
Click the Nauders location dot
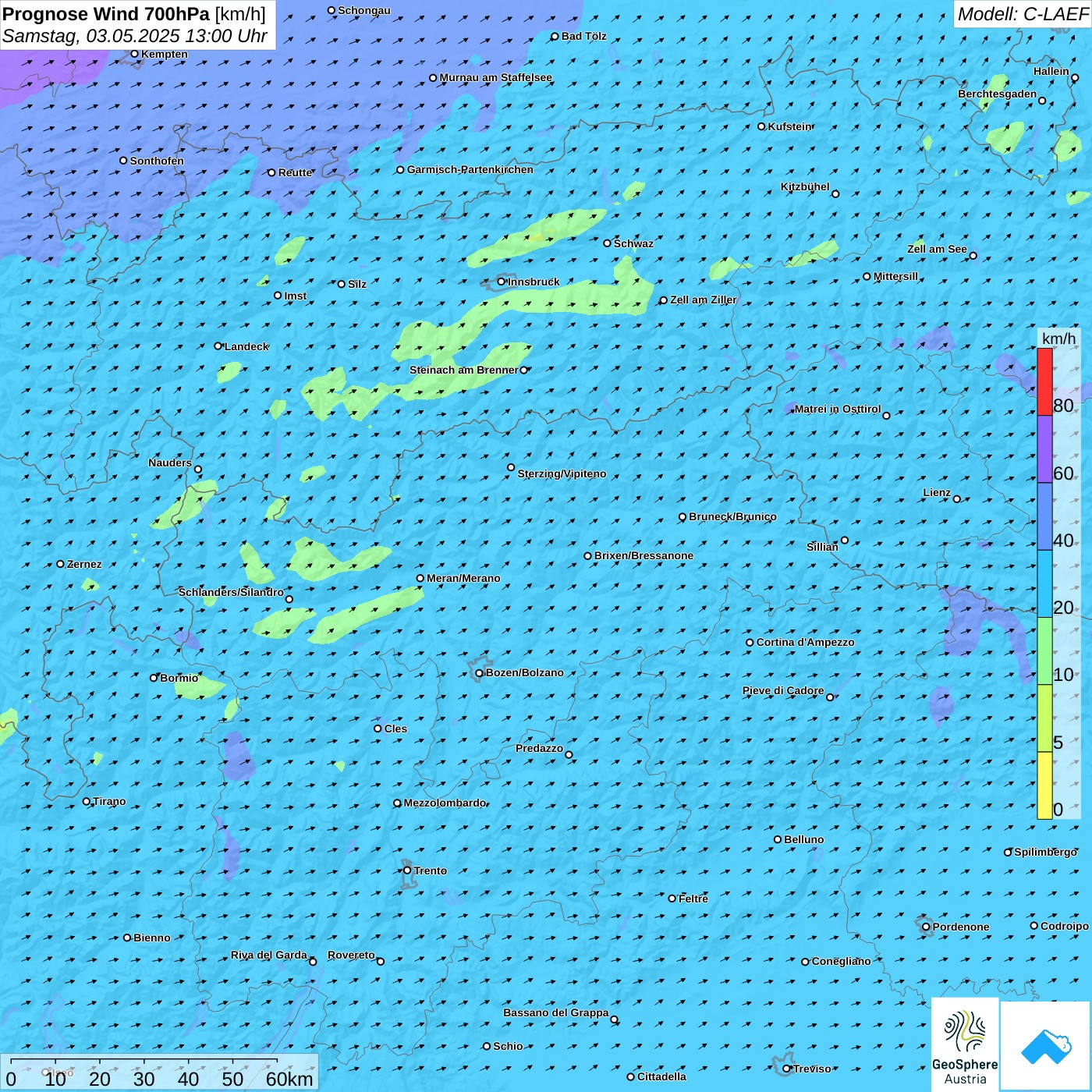click(198, 470)
